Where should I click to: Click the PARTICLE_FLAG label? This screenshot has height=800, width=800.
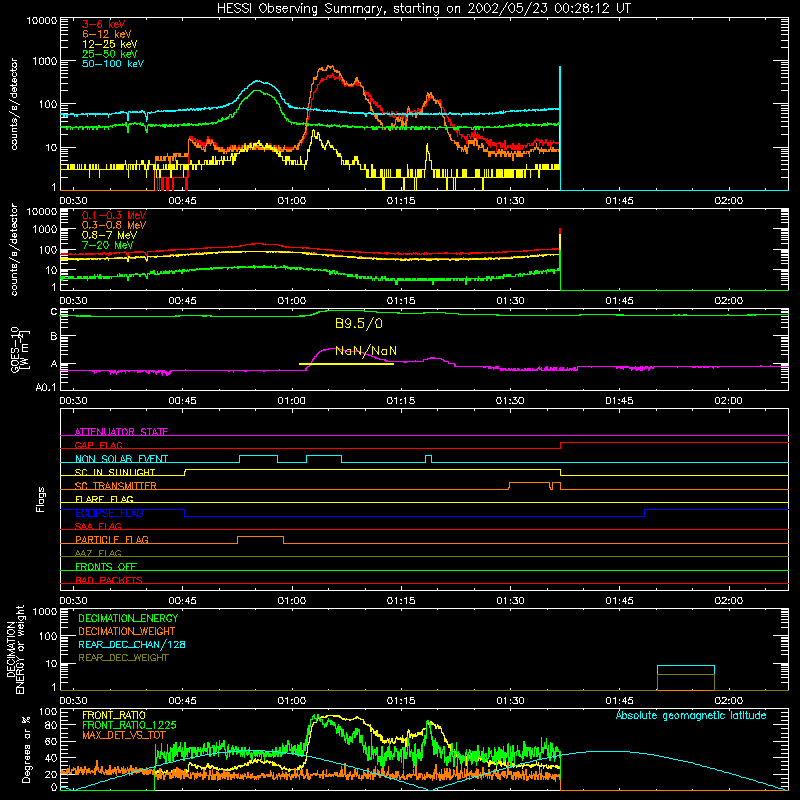point(112,539)
